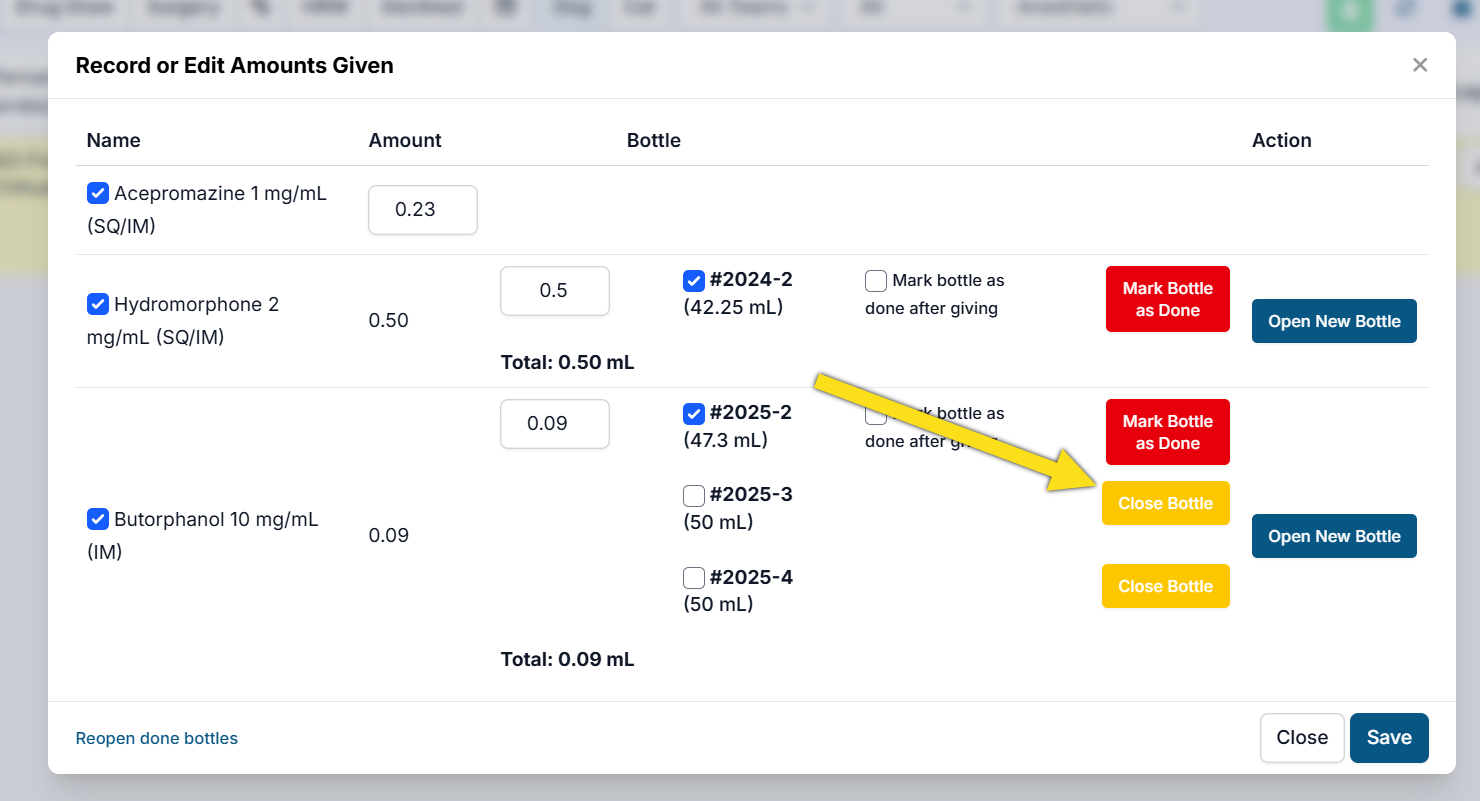Screen dimensions: 1480x801
Task: Click Close Bottle for bottle #2025-4
Action: (1165, 586)
